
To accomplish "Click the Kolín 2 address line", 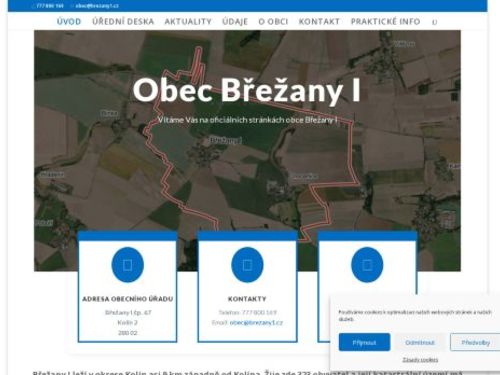I will (x=128, y=323).
